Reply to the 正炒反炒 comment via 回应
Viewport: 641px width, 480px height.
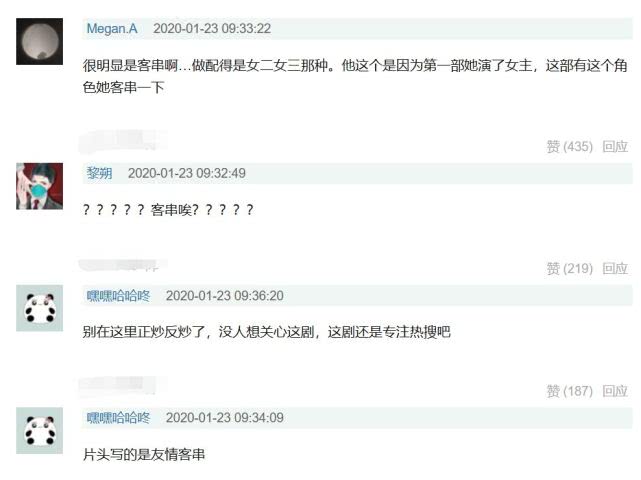(x=615, y=391)
